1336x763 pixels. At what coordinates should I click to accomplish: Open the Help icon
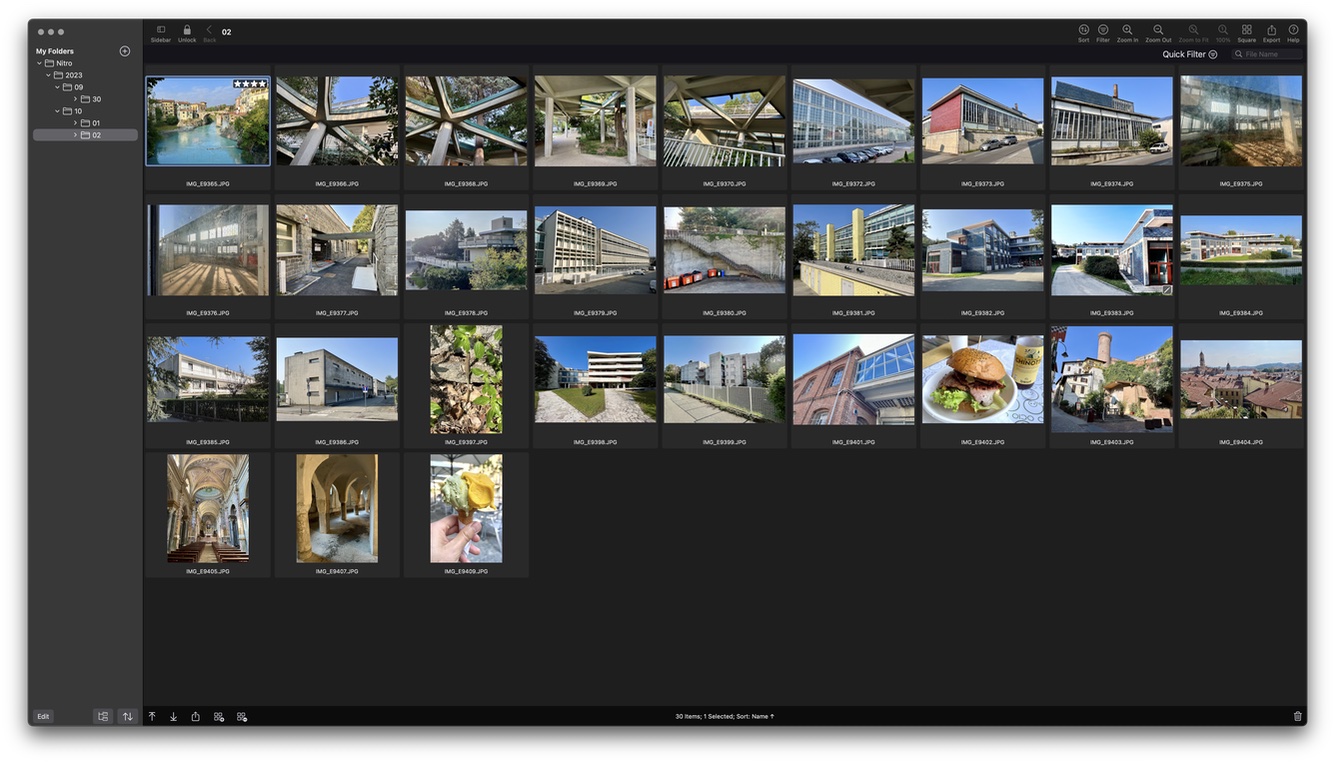point(1293,31)
